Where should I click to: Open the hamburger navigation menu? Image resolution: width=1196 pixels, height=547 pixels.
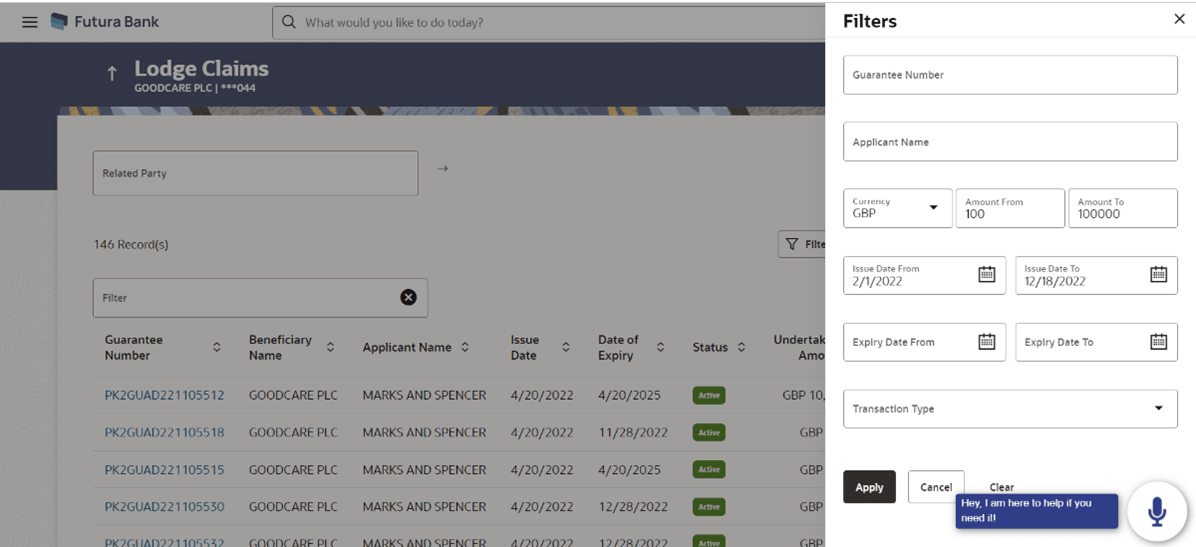30,22
